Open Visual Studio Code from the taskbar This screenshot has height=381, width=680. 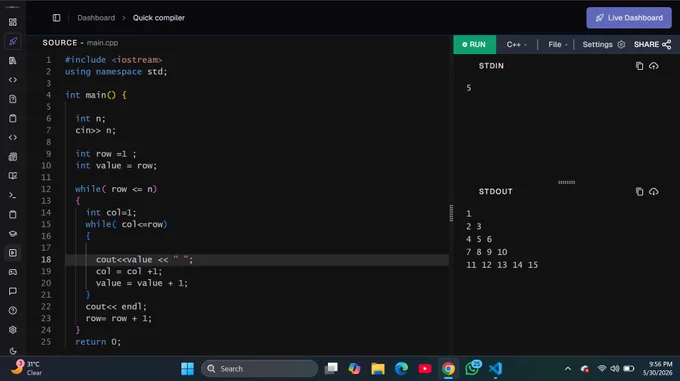pos(495,369)
